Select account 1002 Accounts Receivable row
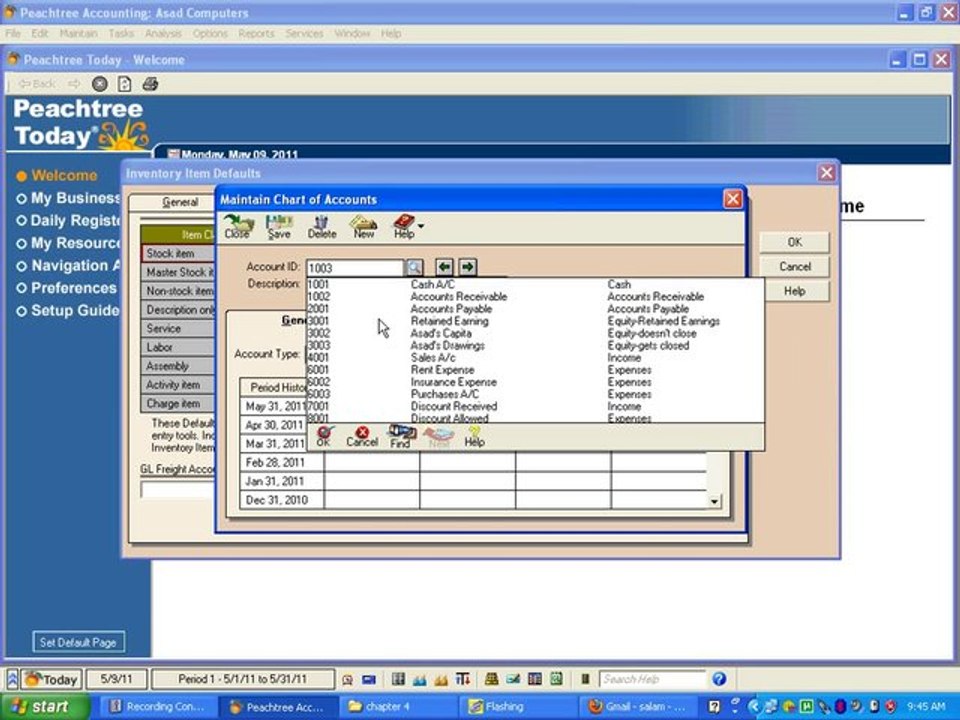Screen dimensions: 960x720 535,297
